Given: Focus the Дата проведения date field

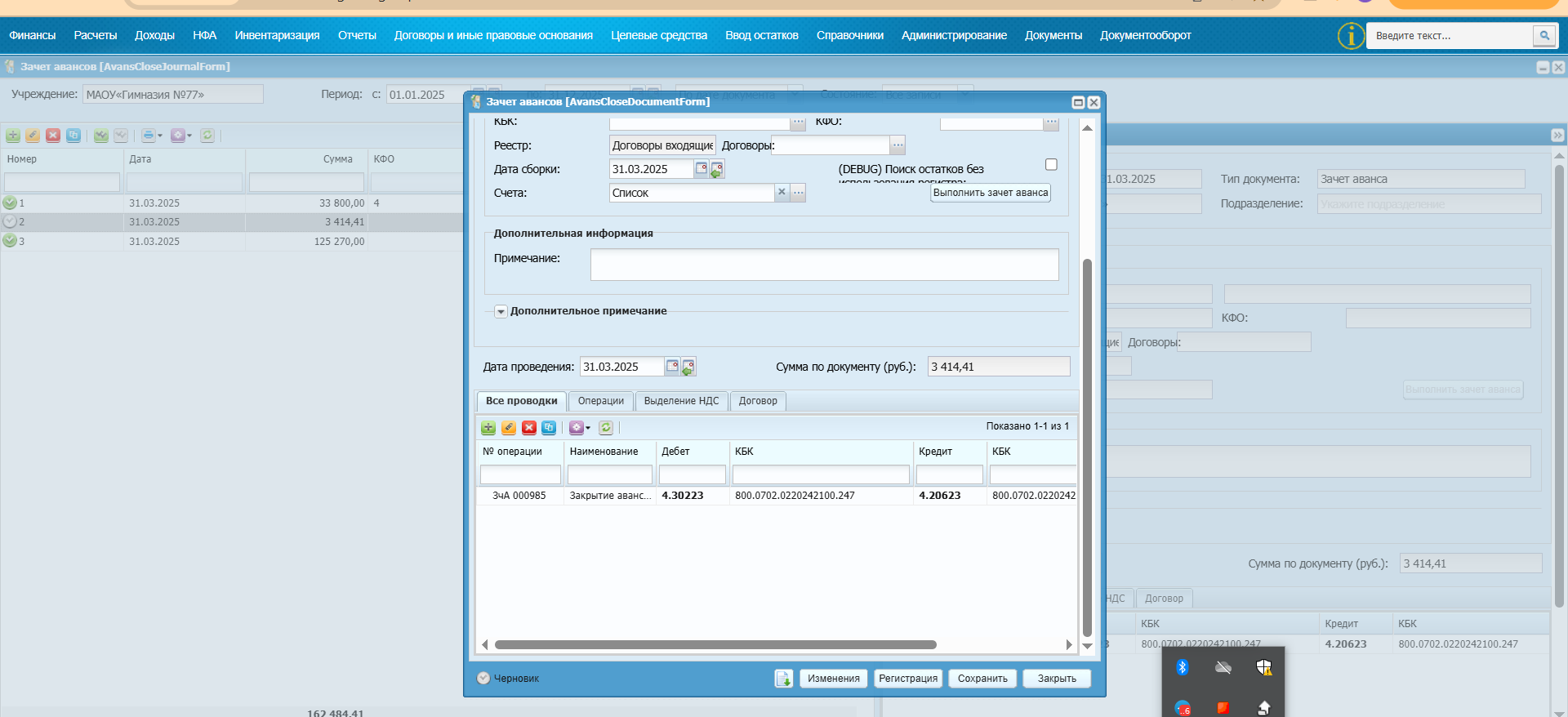Looking at the screenshot, I should 621,367.
